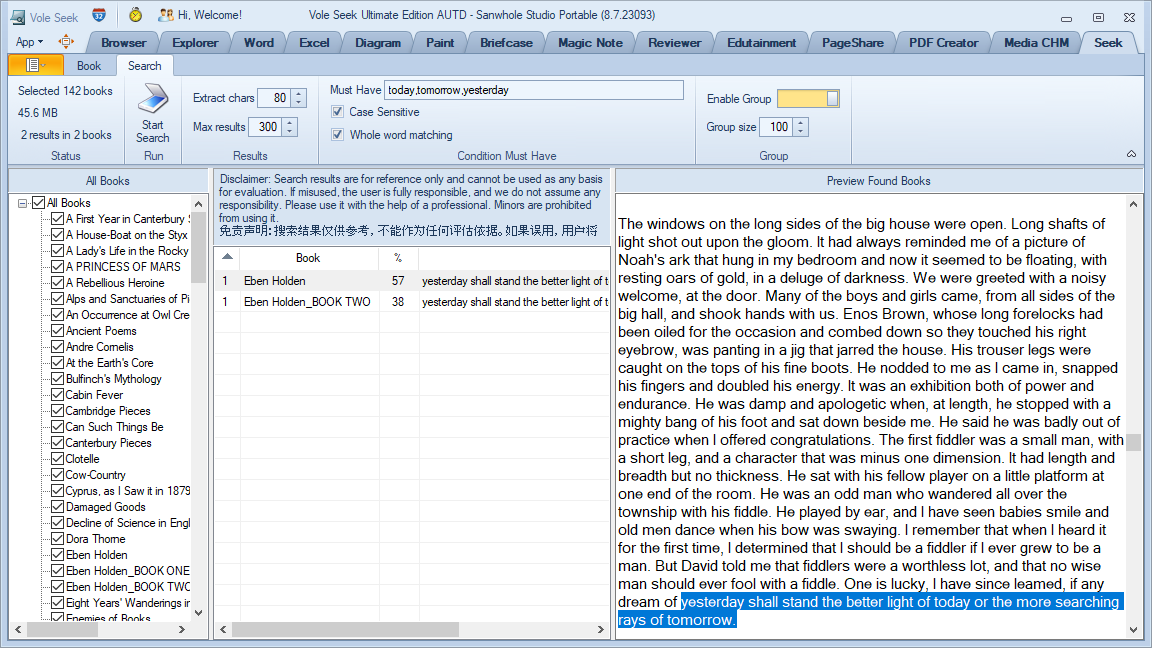The image size is (1152, 648).
Task: Decrease the Max results value
Action: (x=289, y=132)
